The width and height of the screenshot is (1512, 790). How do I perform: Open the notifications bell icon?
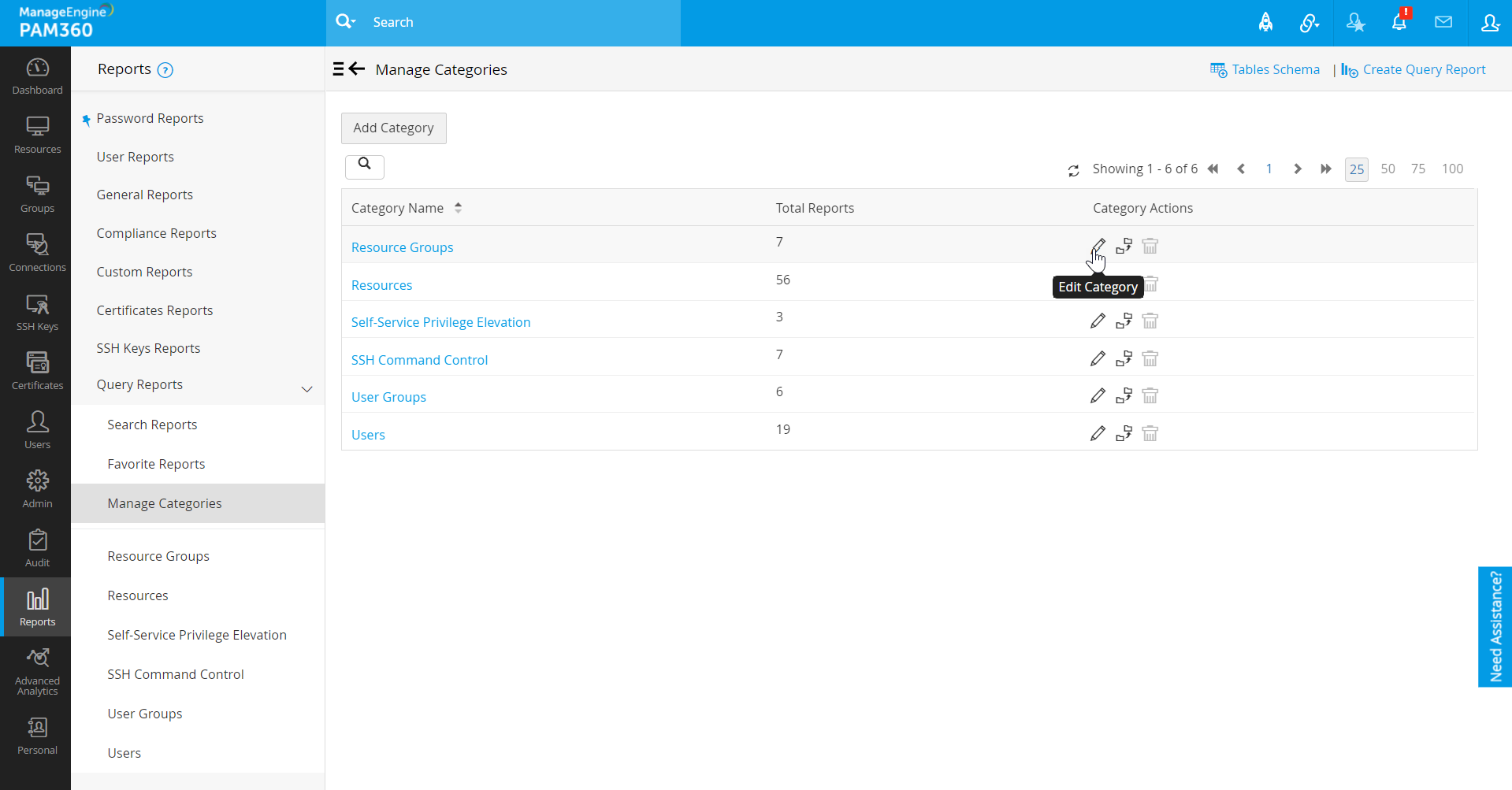[1399, 23]
